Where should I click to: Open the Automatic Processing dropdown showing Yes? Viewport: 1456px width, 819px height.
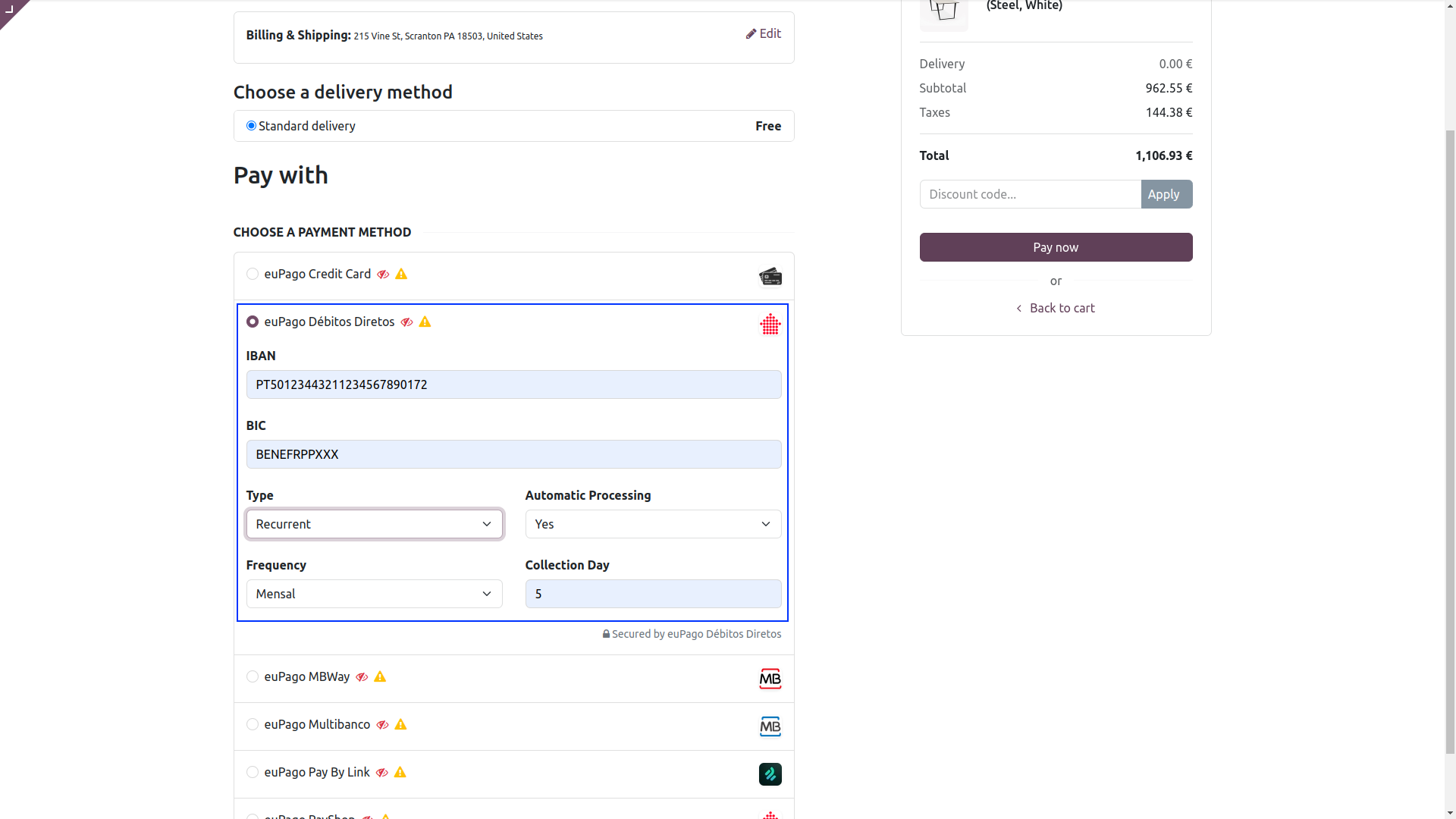653,524
